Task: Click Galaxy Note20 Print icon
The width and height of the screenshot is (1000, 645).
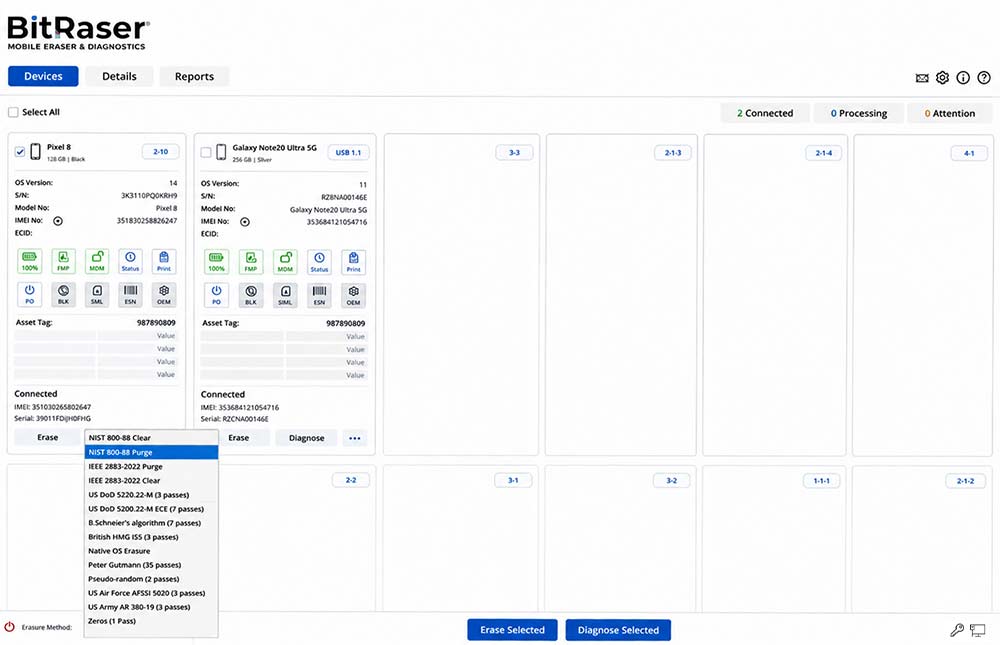Action: (353, 262)
